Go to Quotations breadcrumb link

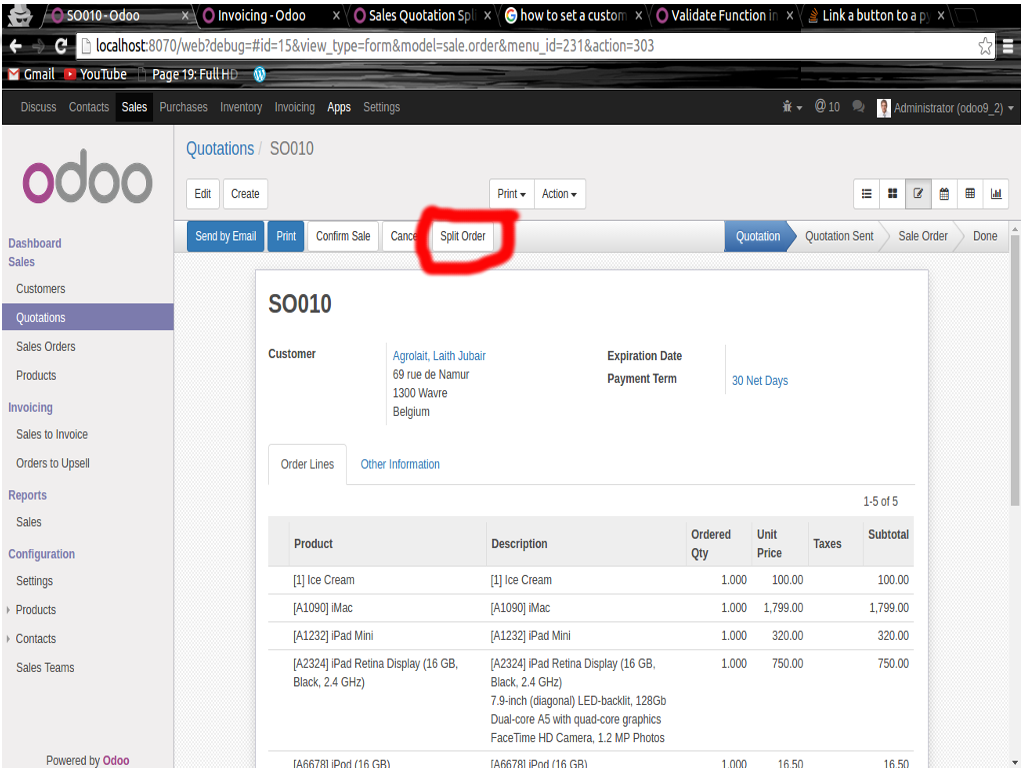[x=220, y=149]
